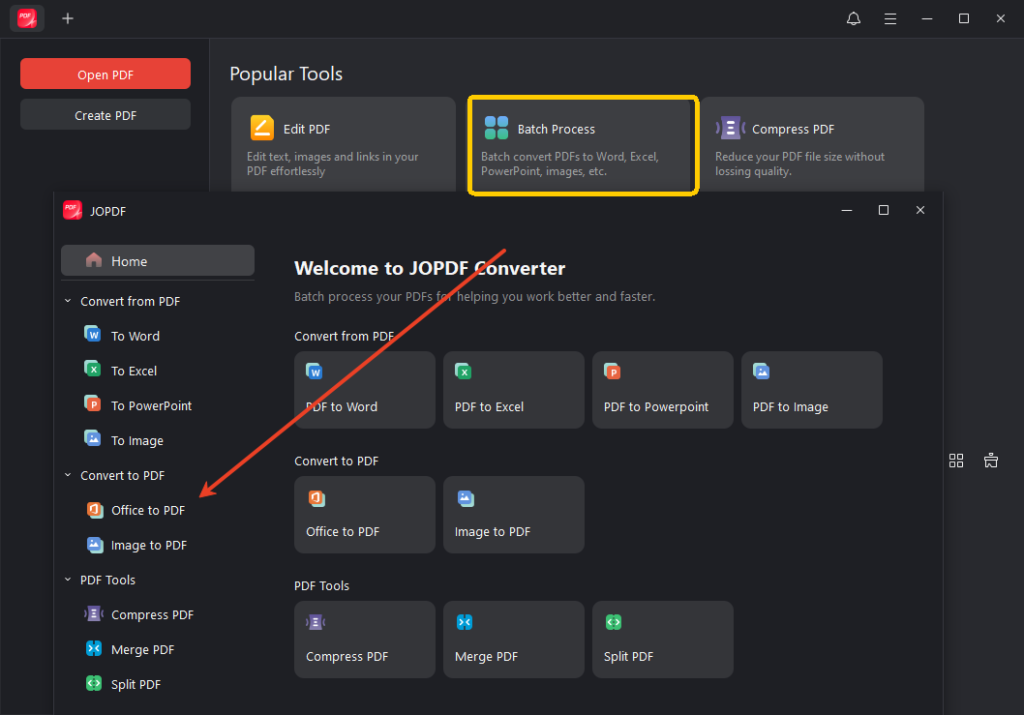Image resolution: width=1024 pixels, height=715 pixels.
Task: Click the Merge PDF sidebar icon
Action: [93, 649]
